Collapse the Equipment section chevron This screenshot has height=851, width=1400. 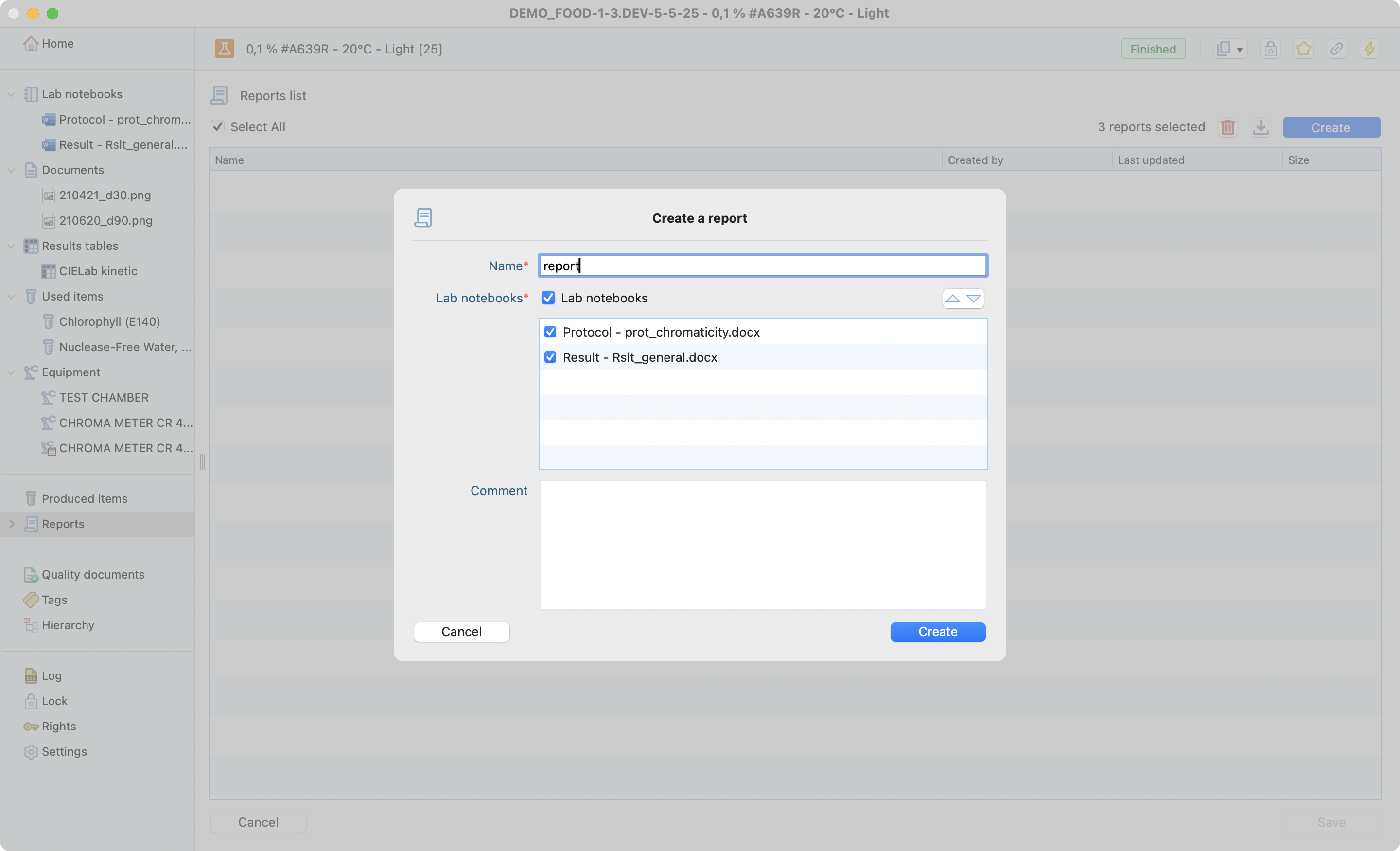coord(11,372)
